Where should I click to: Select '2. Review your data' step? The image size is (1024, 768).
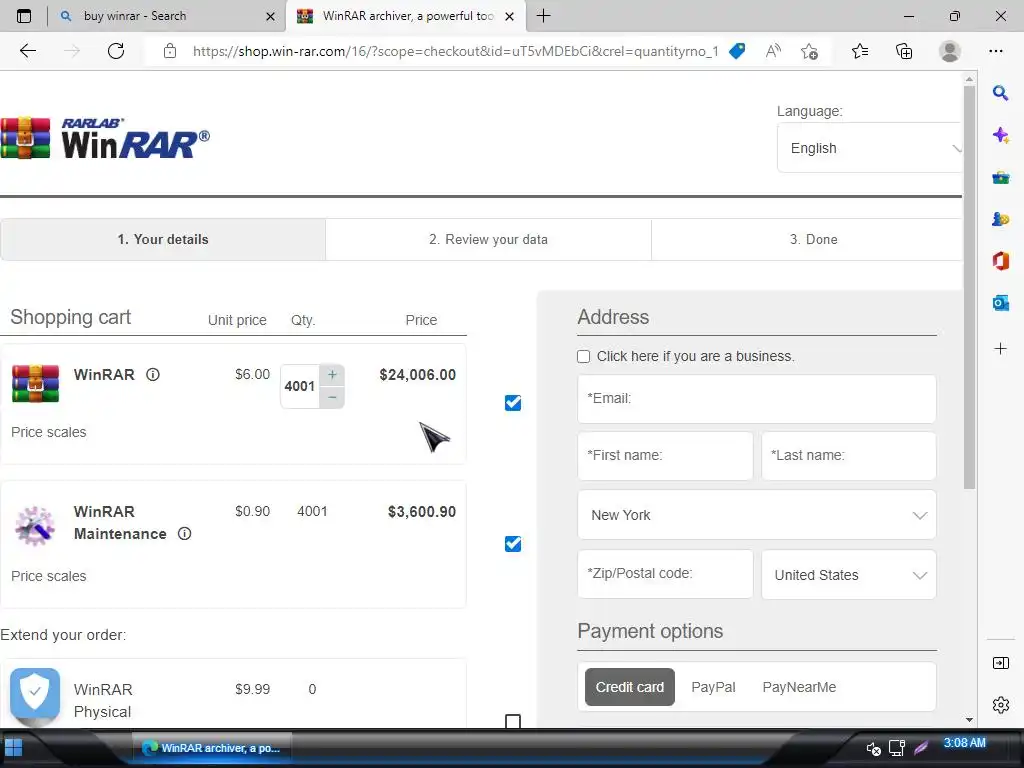tap(488, 240)
